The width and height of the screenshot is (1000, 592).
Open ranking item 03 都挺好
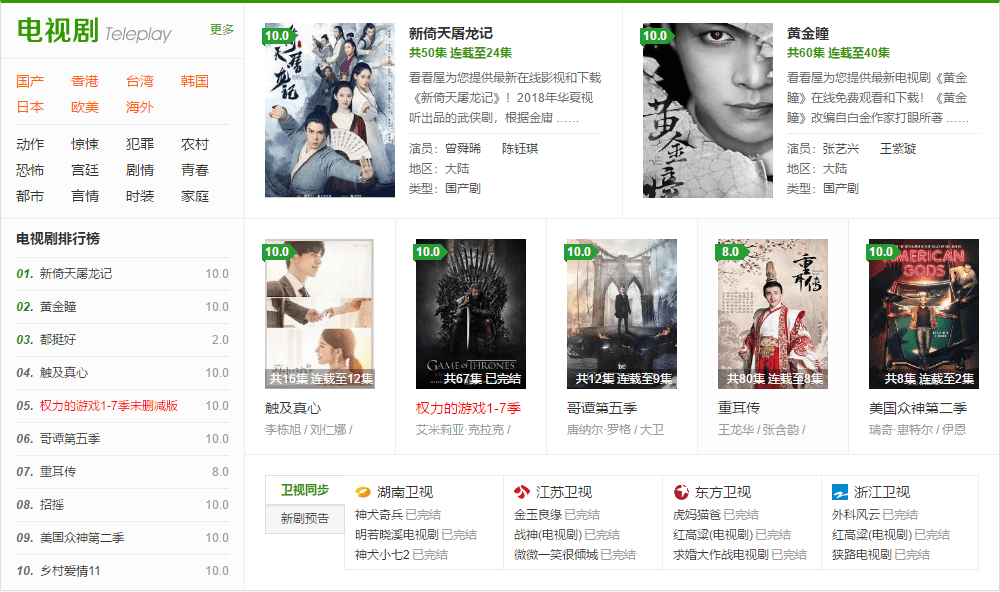tap(122, 339)
